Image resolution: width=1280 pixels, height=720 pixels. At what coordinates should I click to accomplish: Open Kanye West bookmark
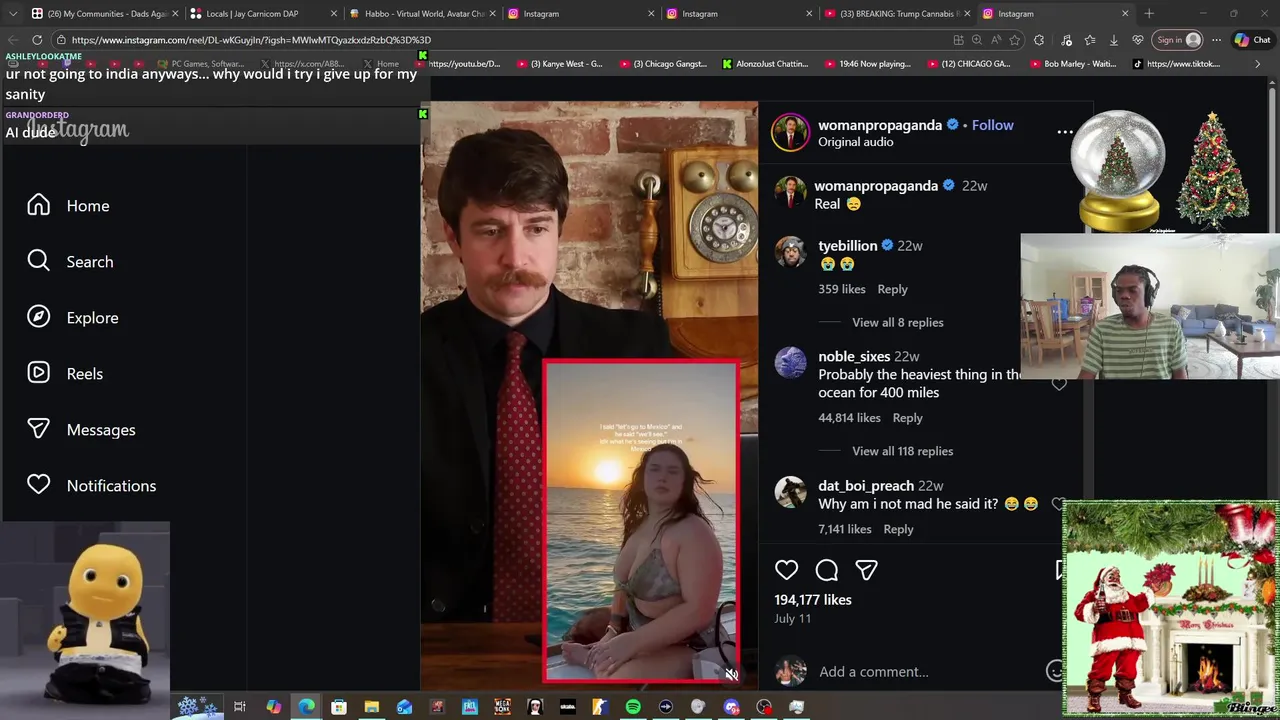coord(560,64)
